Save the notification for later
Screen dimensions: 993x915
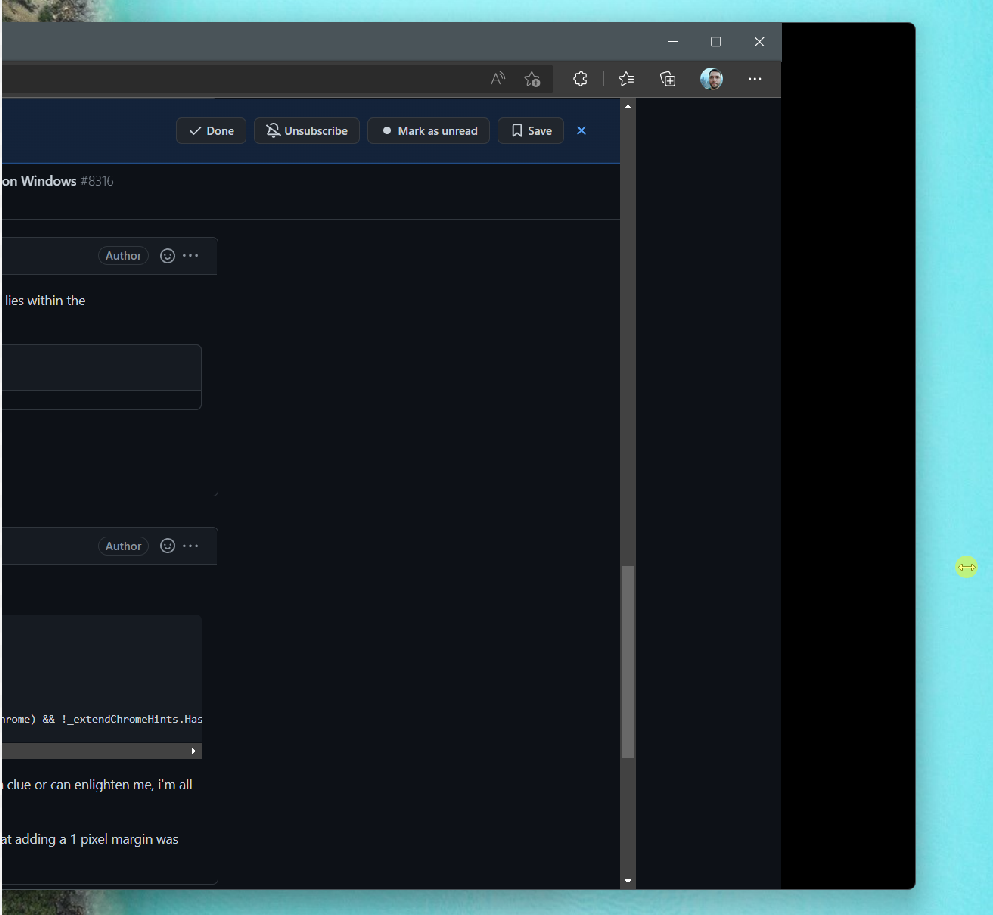[530, 130]
